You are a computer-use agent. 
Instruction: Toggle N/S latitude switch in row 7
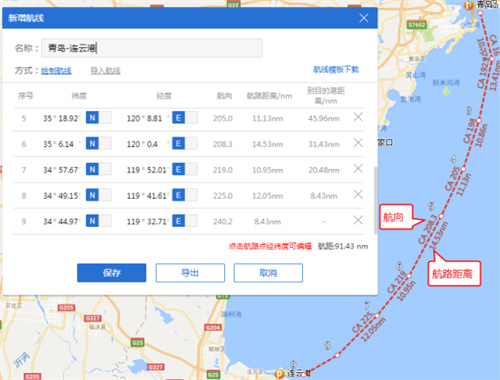[x=99, y=169]
